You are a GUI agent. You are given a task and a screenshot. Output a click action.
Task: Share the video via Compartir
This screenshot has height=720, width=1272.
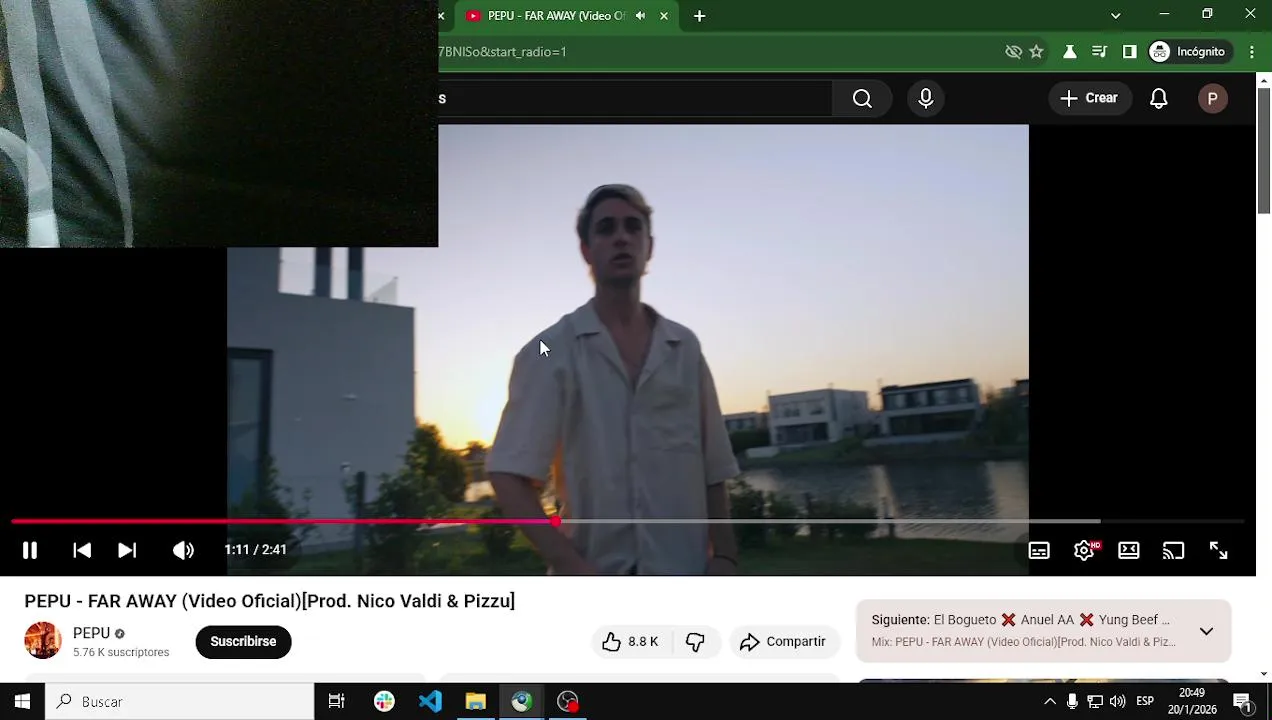784,642
